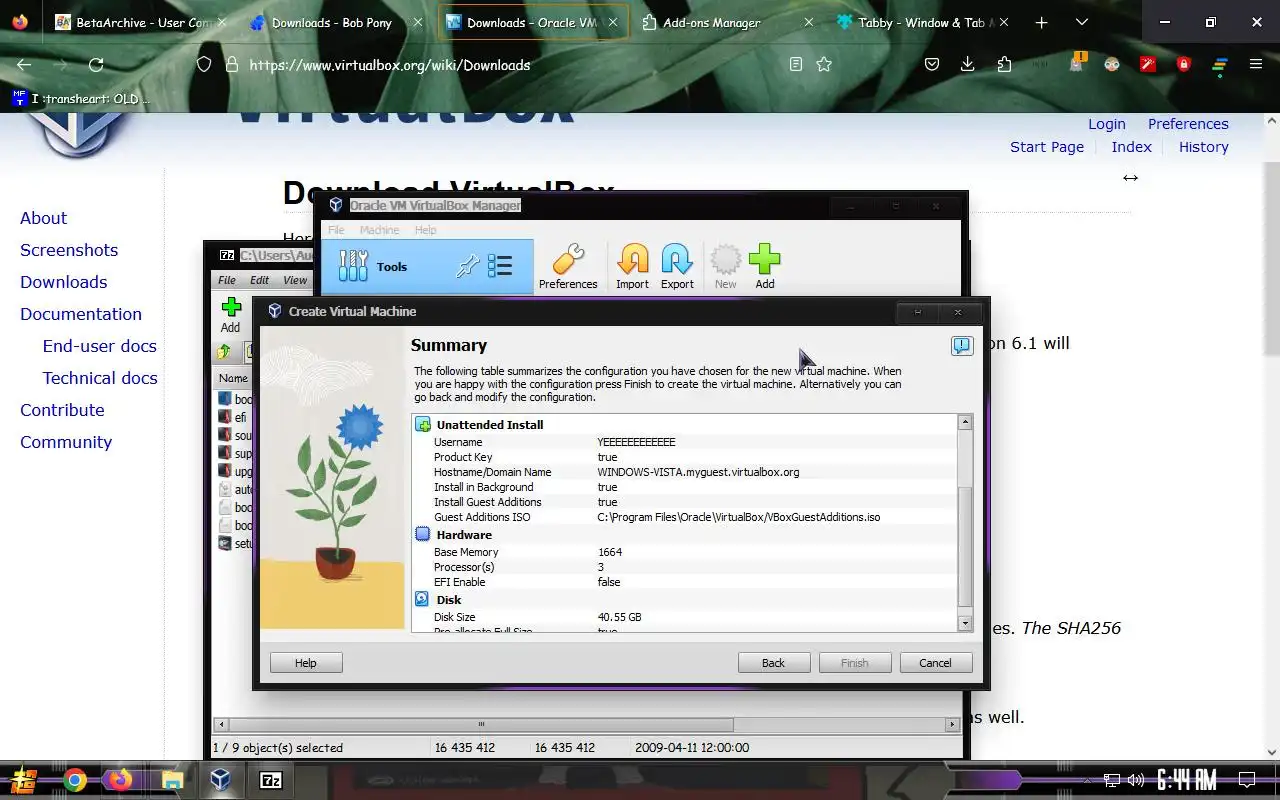
Task: Open the View menu in 7-Zip
Action: 295,280
